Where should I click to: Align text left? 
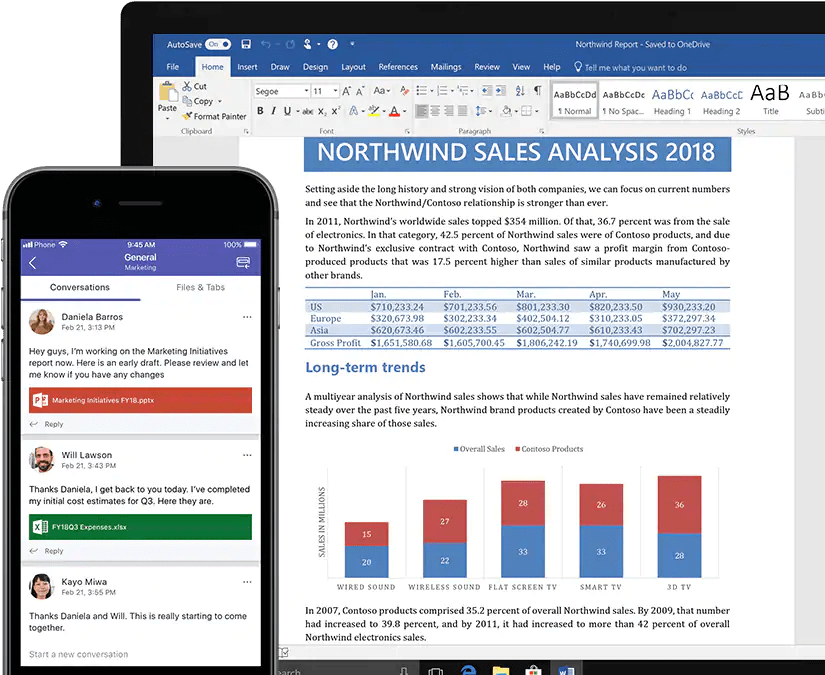pyautogui.click(x=421, y=111)
